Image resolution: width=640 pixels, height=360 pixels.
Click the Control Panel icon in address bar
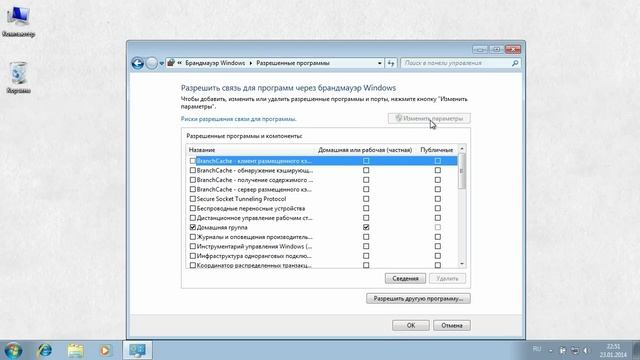point(171,63)
